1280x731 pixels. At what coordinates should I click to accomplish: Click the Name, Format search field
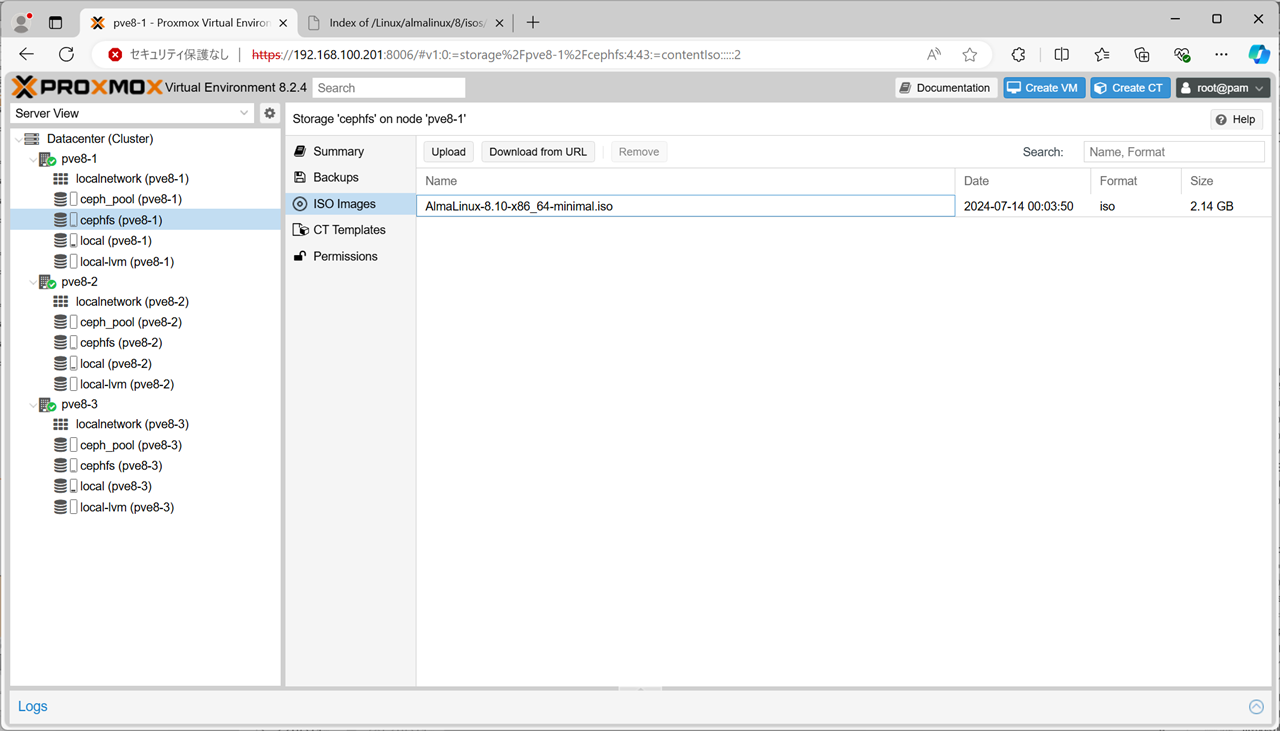(1173, 152)
